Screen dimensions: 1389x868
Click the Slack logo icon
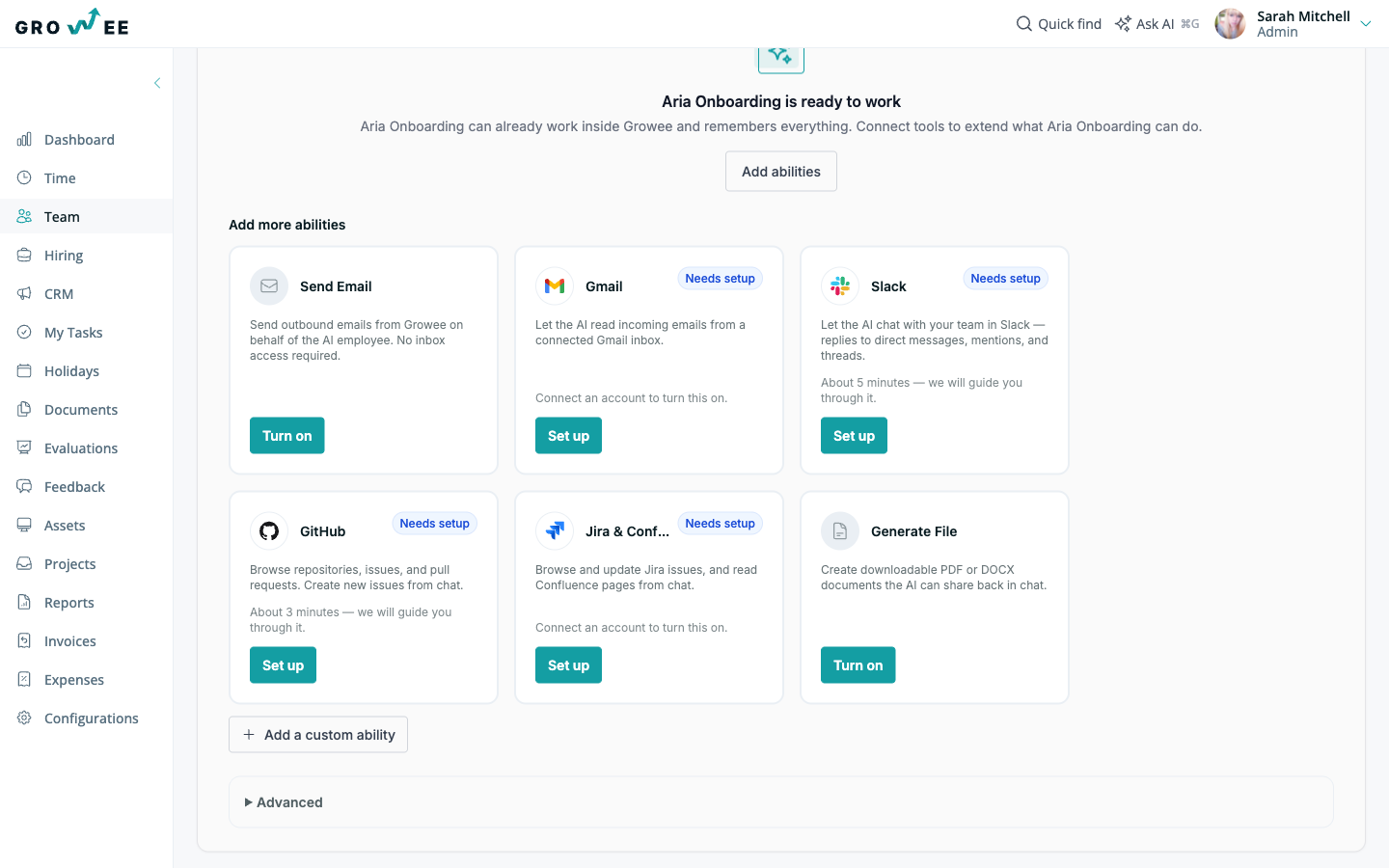pyautogui.click(x=840, y=286)
